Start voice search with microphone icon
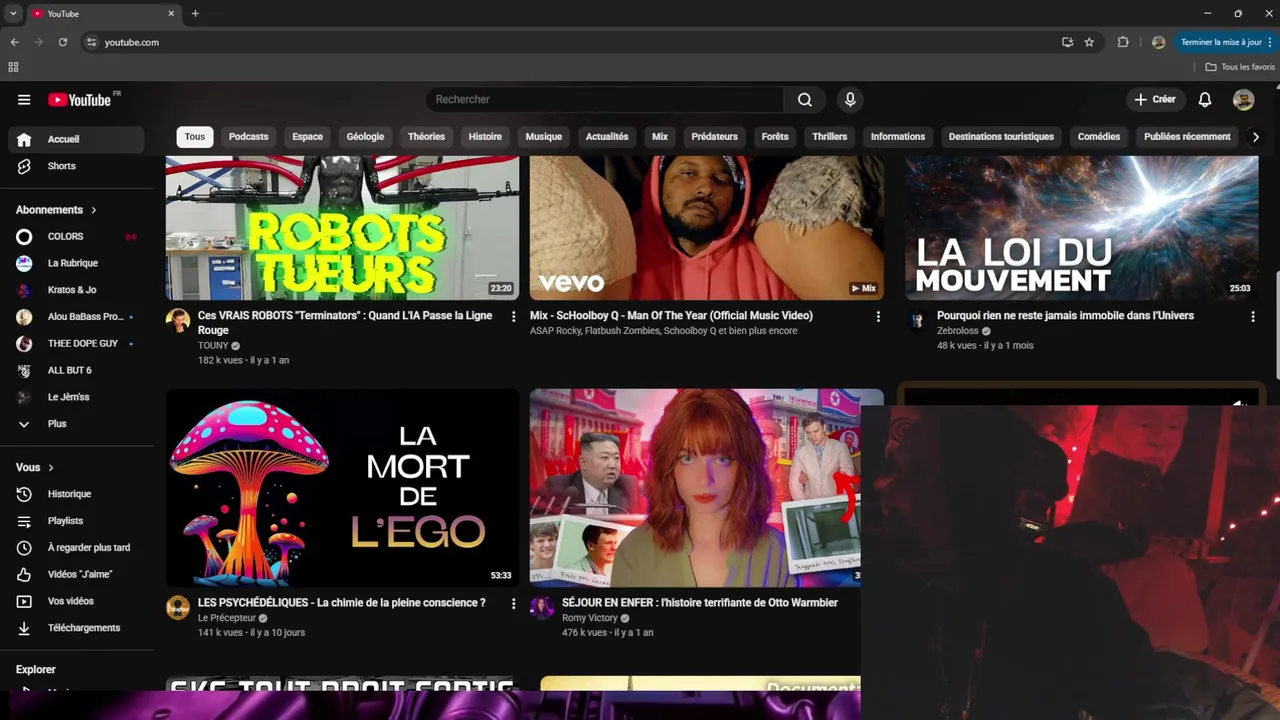Screen dimensions: 1280x720 point(850,99)
